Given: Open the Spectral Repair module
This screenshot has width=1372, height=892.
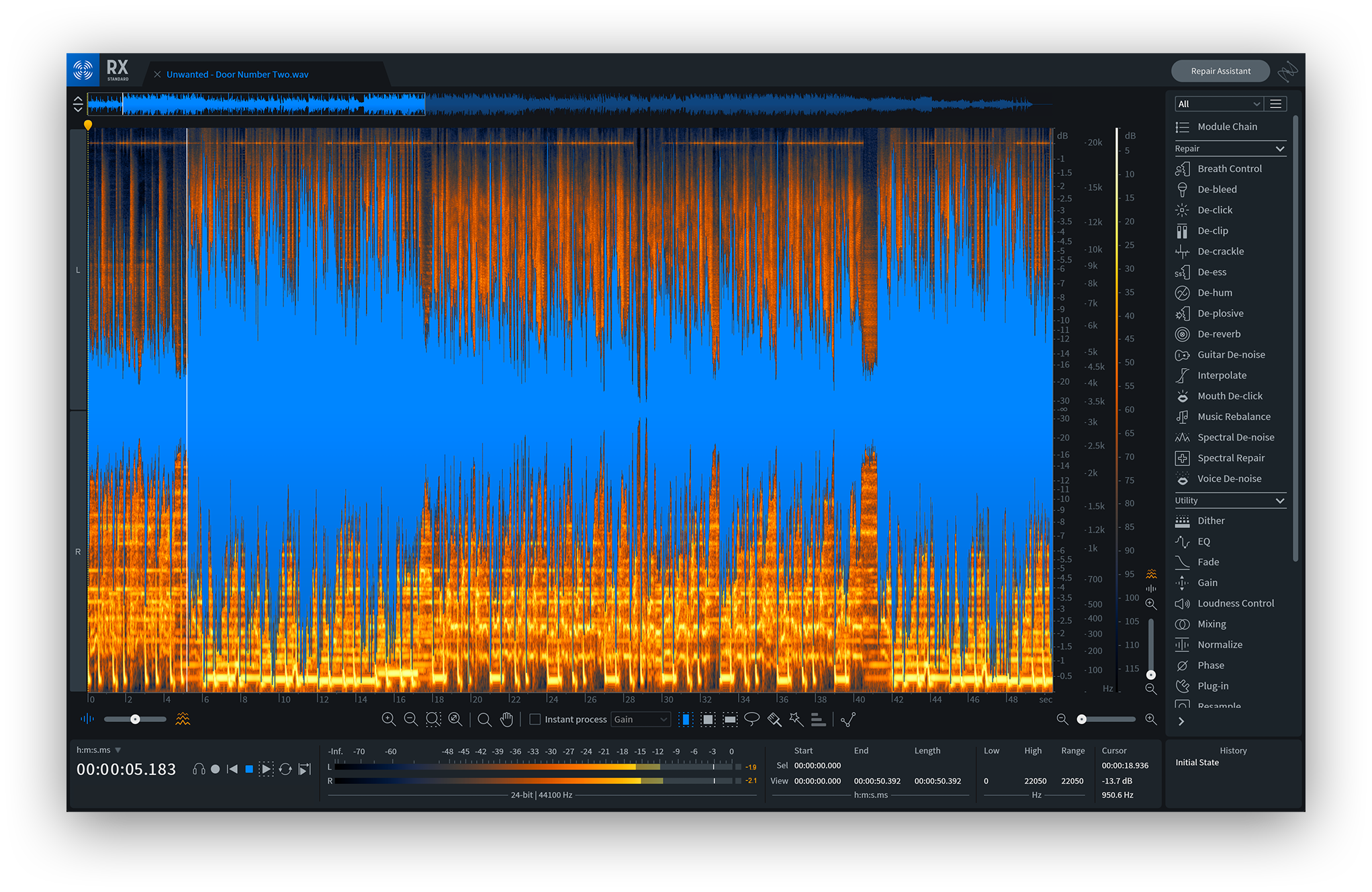Looking at the screenshot, I should click(x=1230, y=457).
